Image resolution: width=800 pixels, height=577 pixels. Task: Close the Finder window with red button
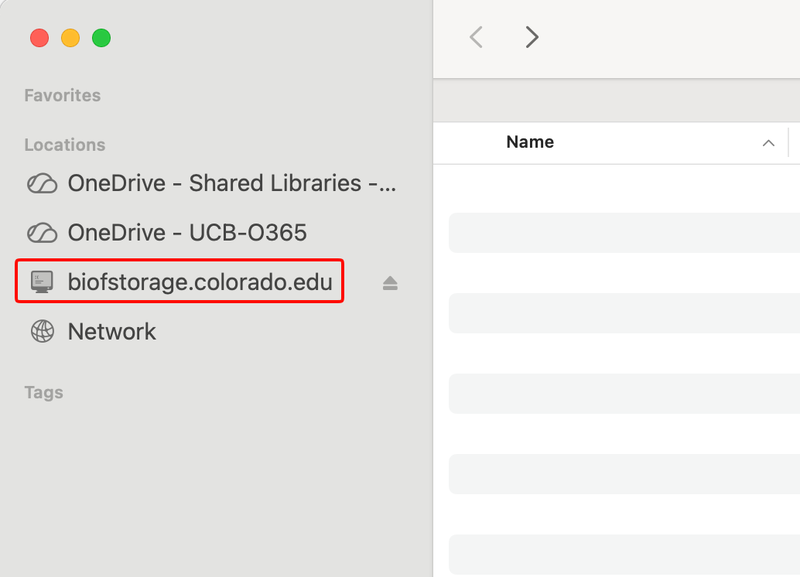[x=39, y=38]
